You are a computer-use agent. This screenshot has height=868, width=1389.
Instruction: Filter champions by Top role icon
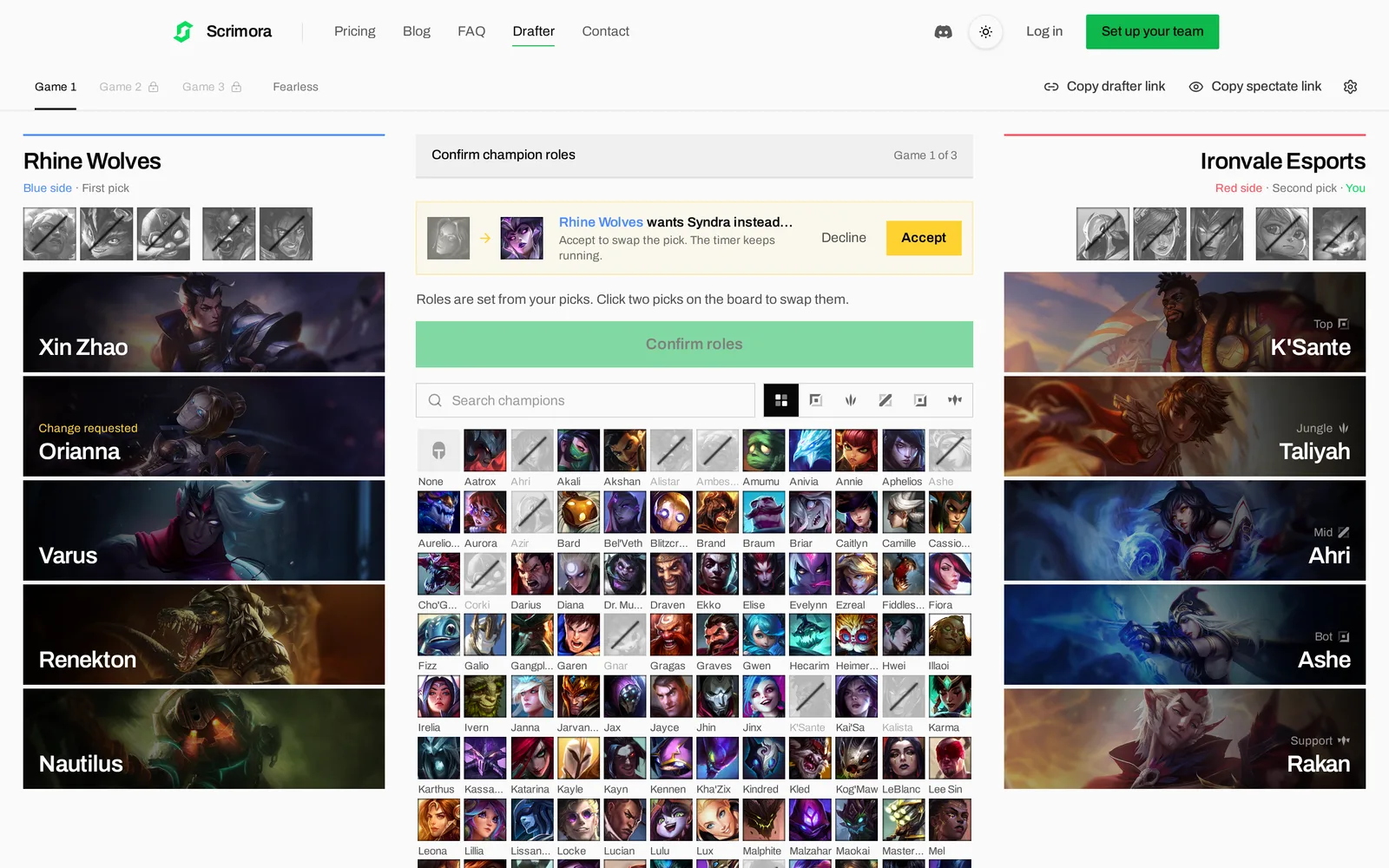point(816,400)
